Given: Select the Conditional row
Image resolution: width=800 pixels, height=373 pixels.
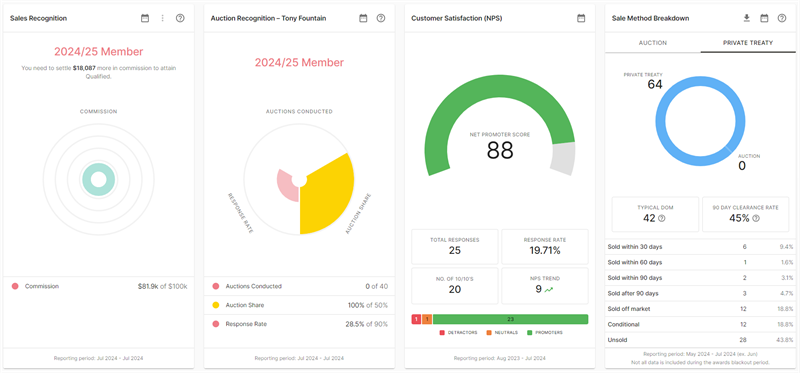Looking at the screenshot, I should [701, 325].
